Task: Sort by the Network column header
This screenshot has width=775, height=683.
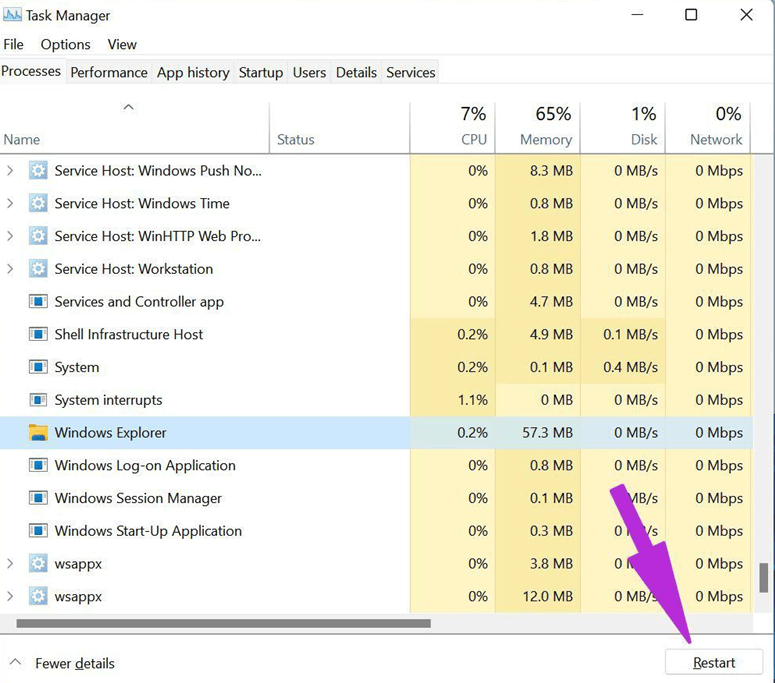Action: coord(708,128)
